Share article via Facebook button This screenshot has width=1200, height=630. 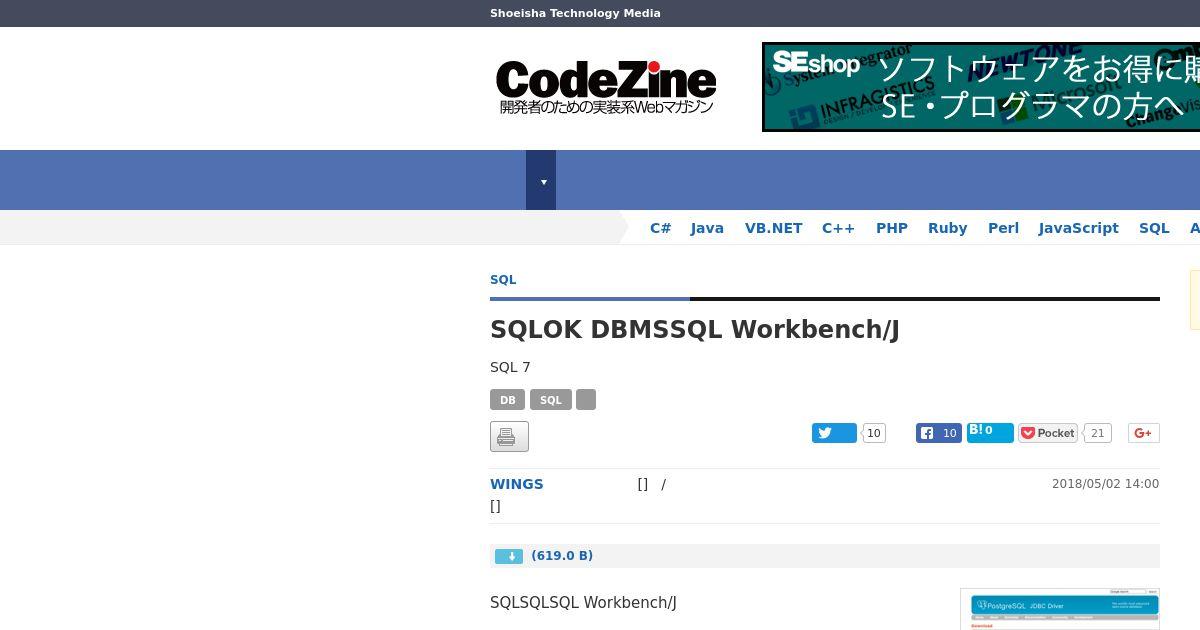point(938,433)
